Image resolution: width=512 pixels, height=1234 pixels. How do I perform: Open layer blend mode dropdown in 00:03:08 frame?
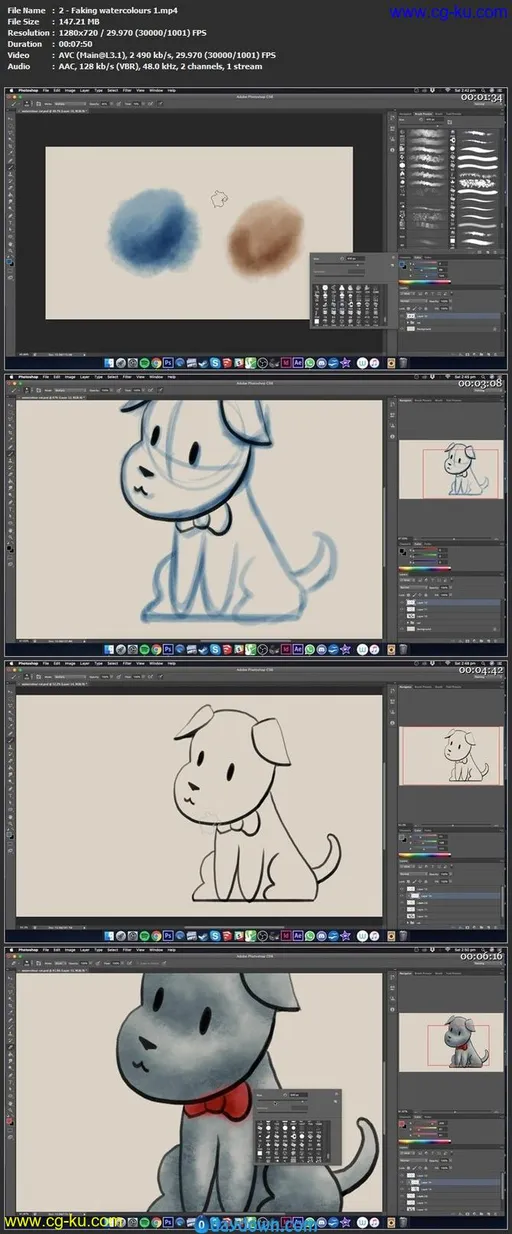[413, 587]
